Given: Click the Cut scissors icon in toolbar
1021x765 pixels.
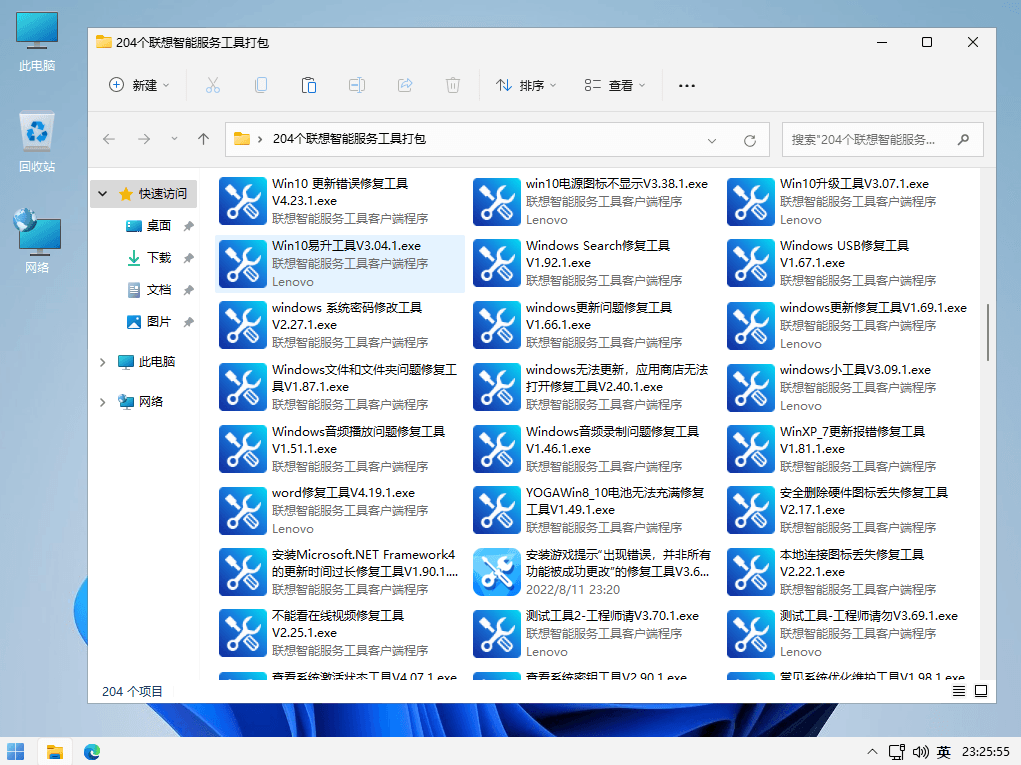Looking at the screenshot, I should 213,85.
